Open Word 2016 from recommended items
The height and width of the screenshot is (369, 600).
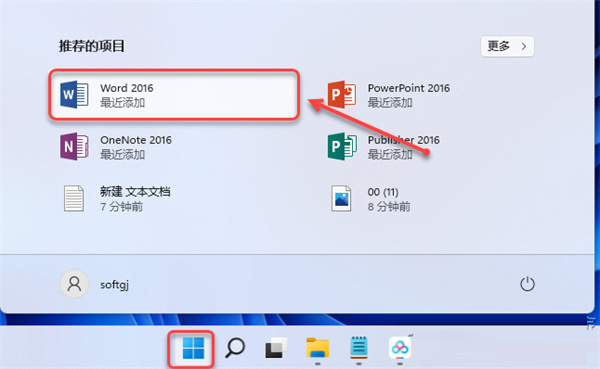[174, 95]
